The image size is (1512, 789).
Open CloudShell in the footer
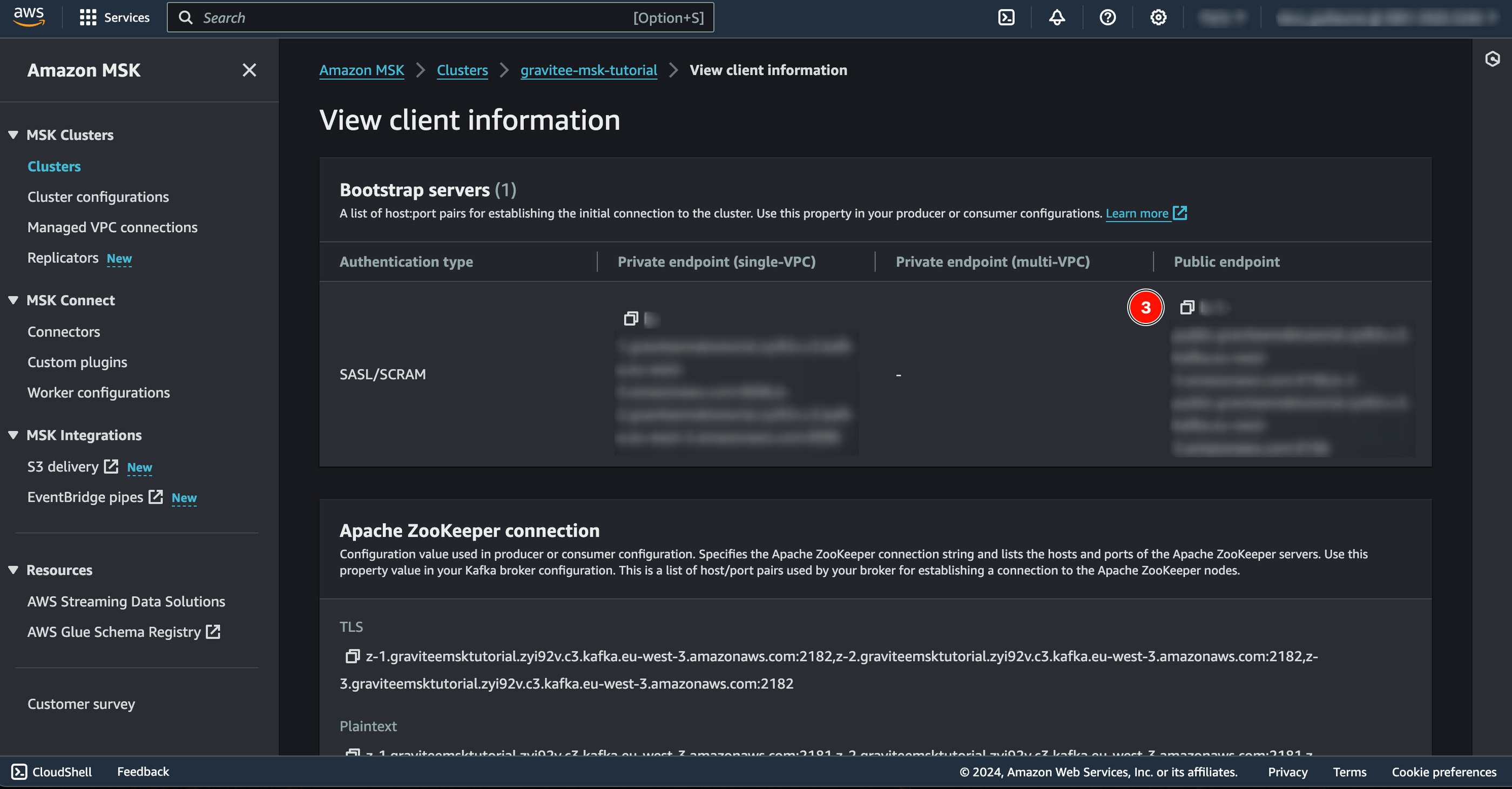tap(52, 772)
